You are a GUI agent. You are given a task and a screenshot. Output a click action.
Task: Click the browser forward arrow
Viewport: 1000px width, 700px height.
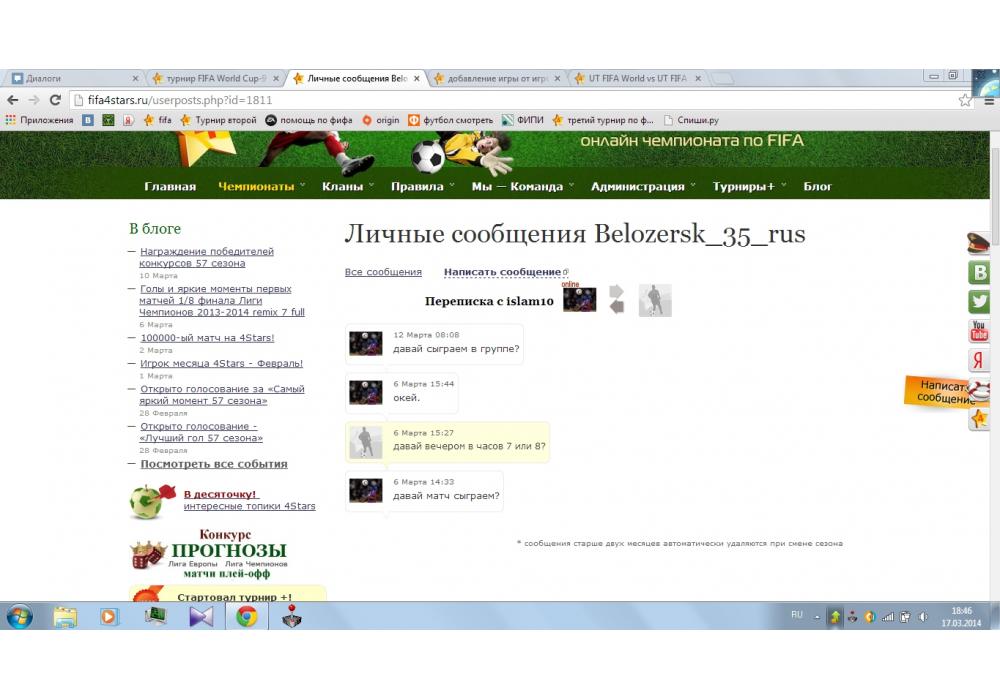[x=34, y=100]
